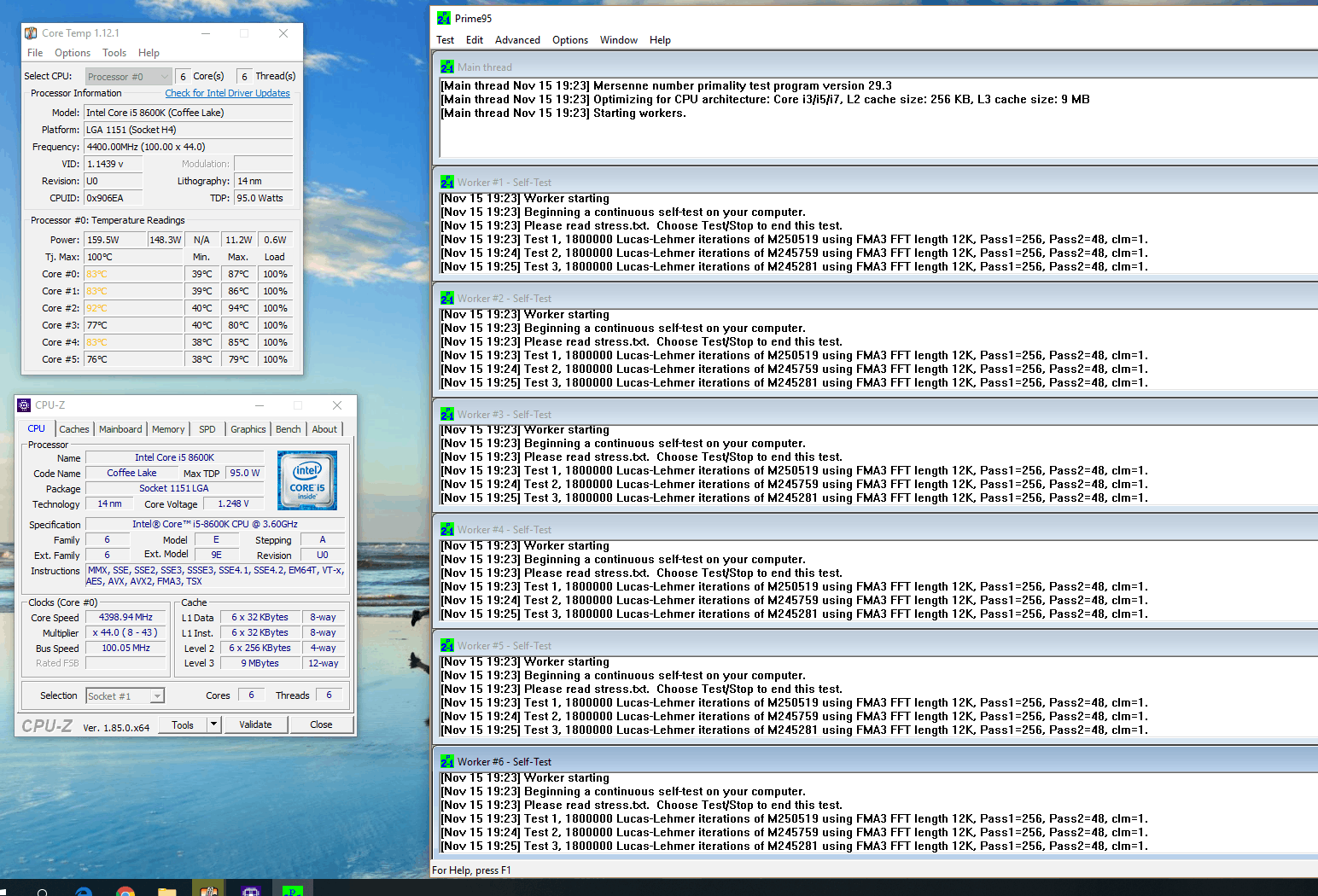Click the Core #2 temperature 92°C
Image resolution: width=1318 pixels, height=896 pixels.
point(134,308)
